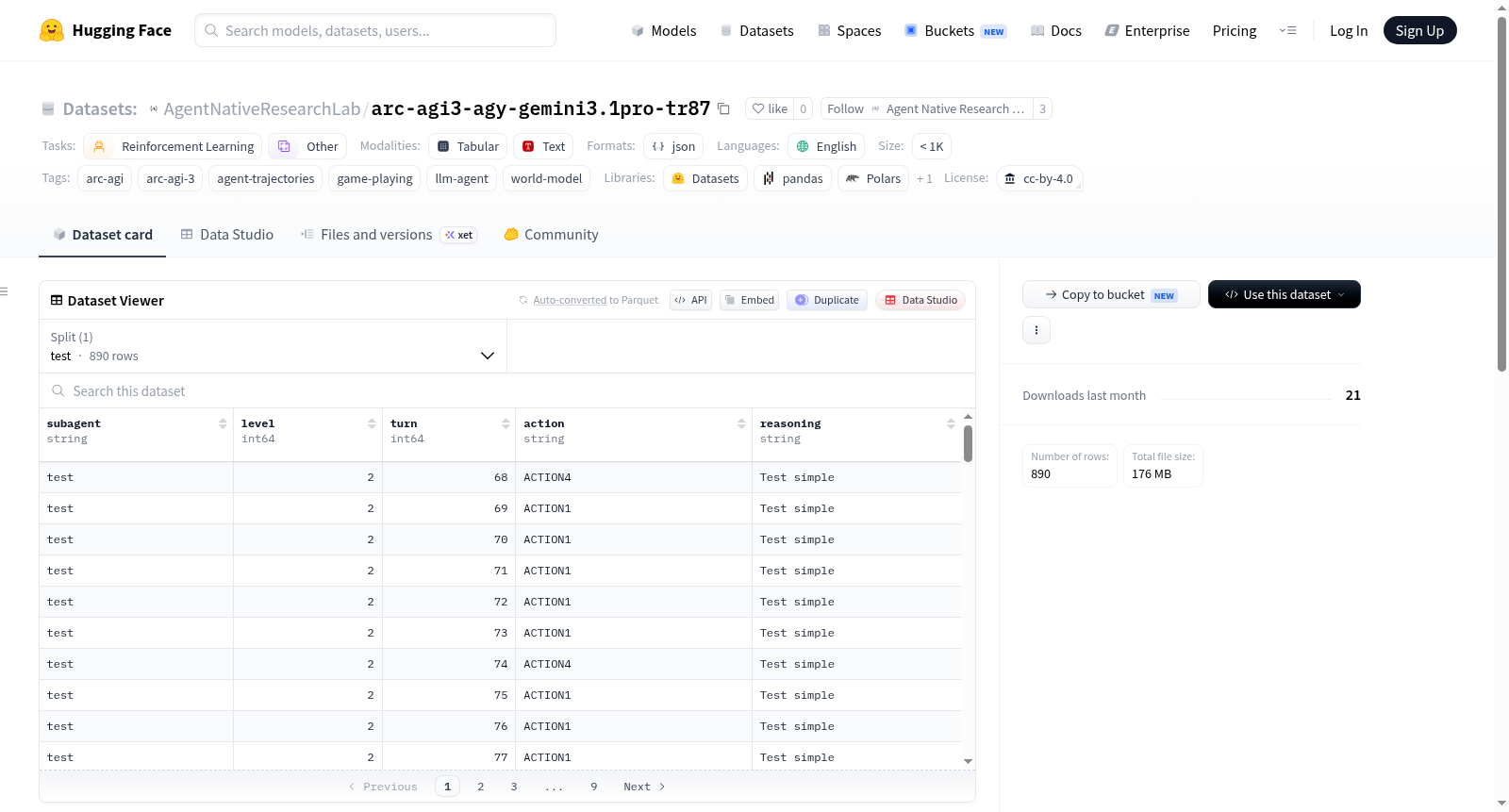Show the +1 more libraries
This screenshot has width=1509, height=812.
point(924,178)
